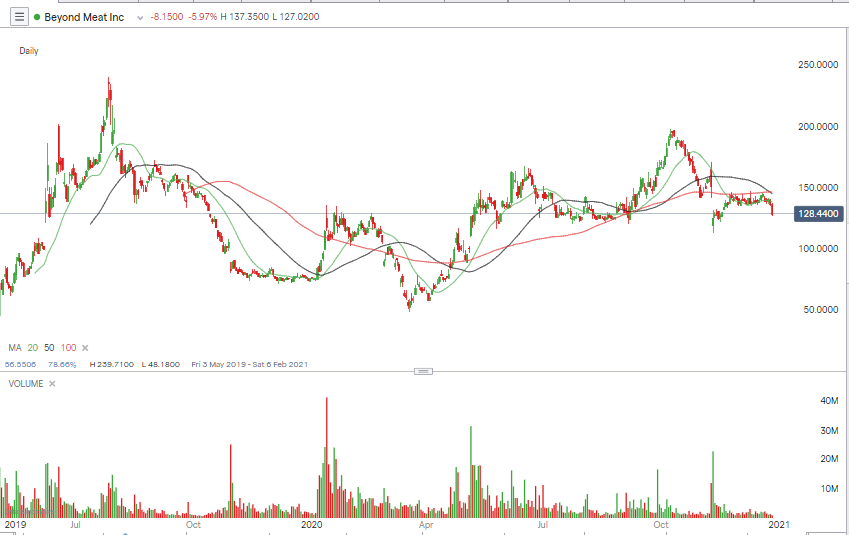The image size is (849, 535).
Task: Grab the panel divider handle above volume
Action: 423,371
